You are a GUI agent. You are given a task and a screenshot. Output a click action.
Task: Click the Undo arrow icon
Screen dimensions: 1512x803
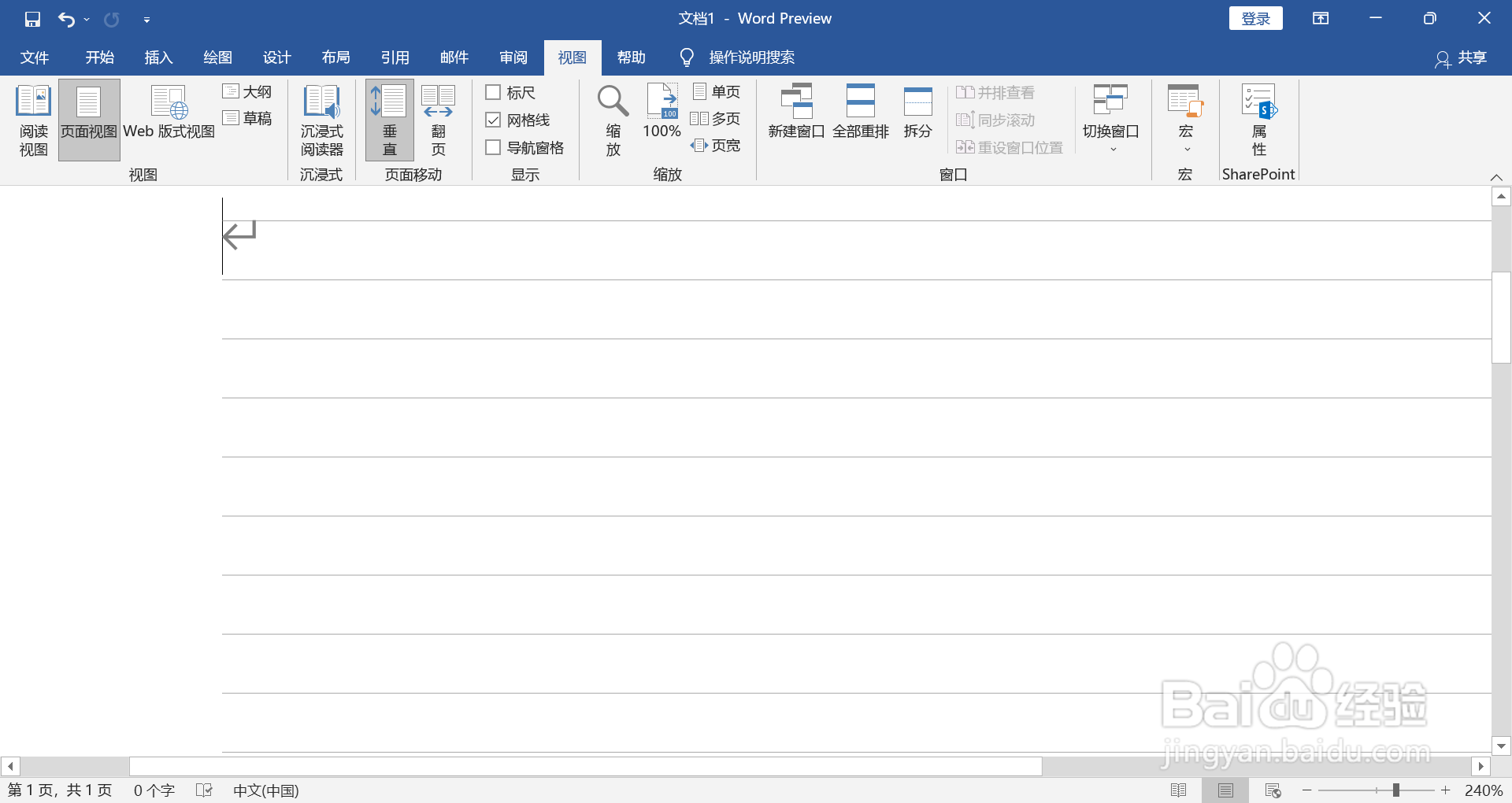tap(67, 19)
